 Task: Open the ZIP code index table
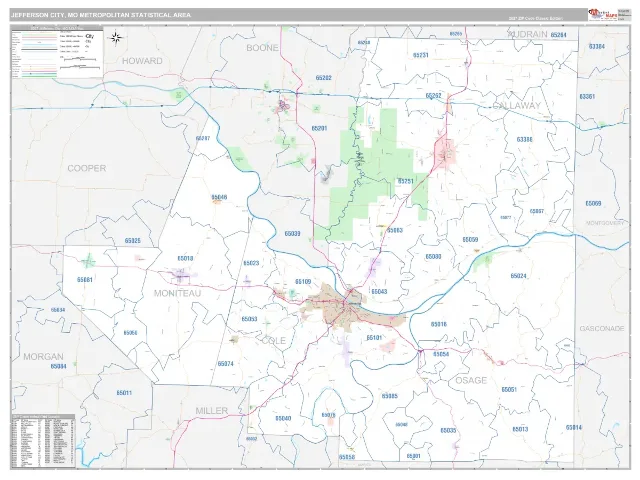43,442
